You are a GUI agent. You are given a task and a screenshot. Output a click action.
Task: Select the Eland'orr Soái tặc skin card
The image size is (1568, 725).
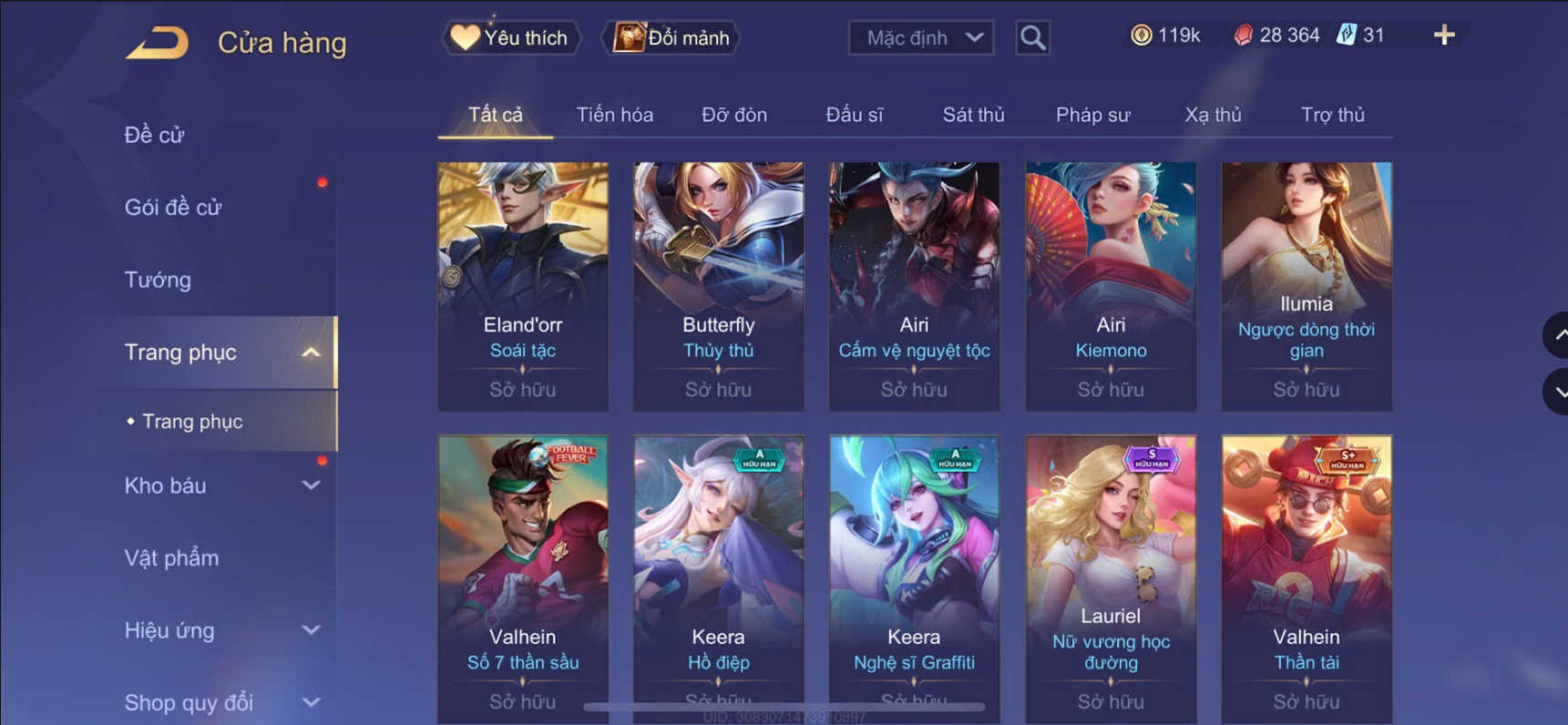523,286
